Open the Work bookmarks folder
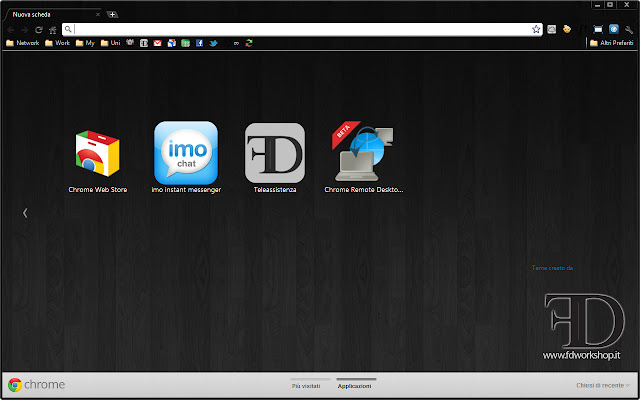The image size is (640, 400). click(x=57, y=43)
